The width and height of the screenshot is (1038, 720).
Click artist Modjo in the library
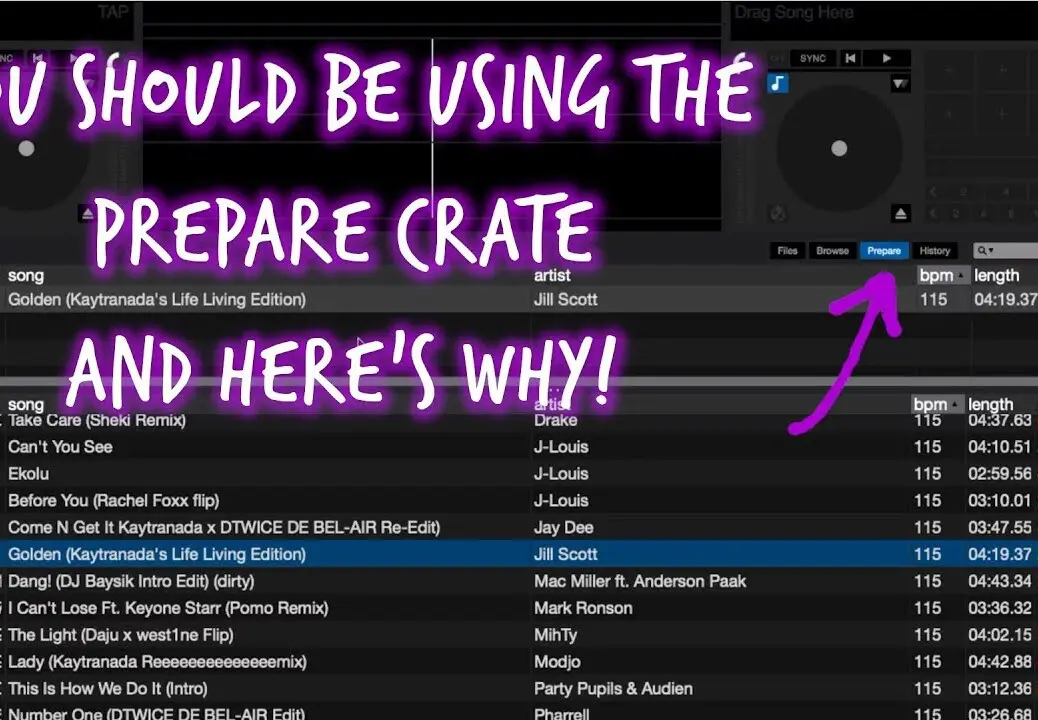[x=557, y=662]
